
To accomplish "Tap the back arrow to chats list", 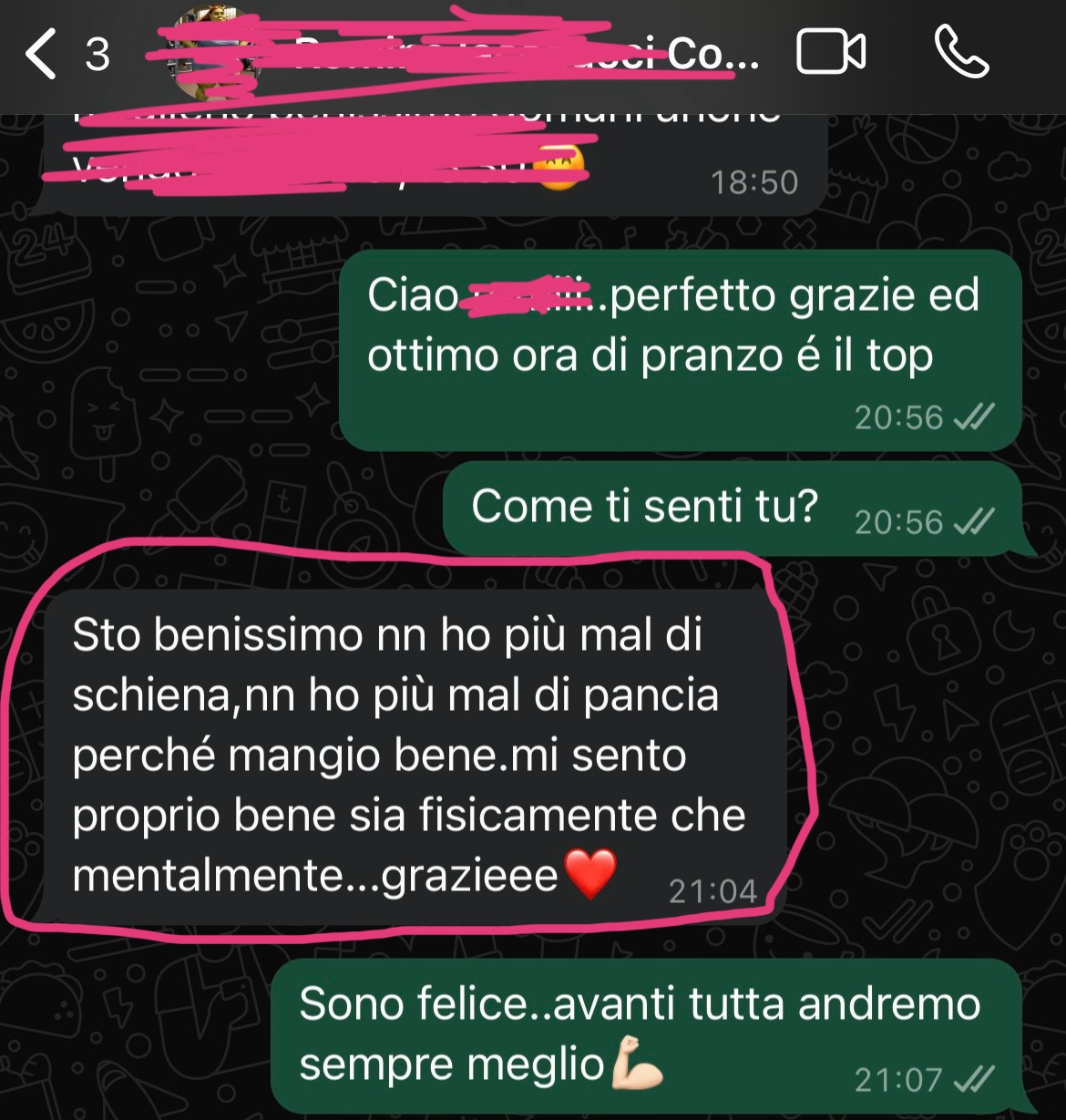I will pos(41,54).
